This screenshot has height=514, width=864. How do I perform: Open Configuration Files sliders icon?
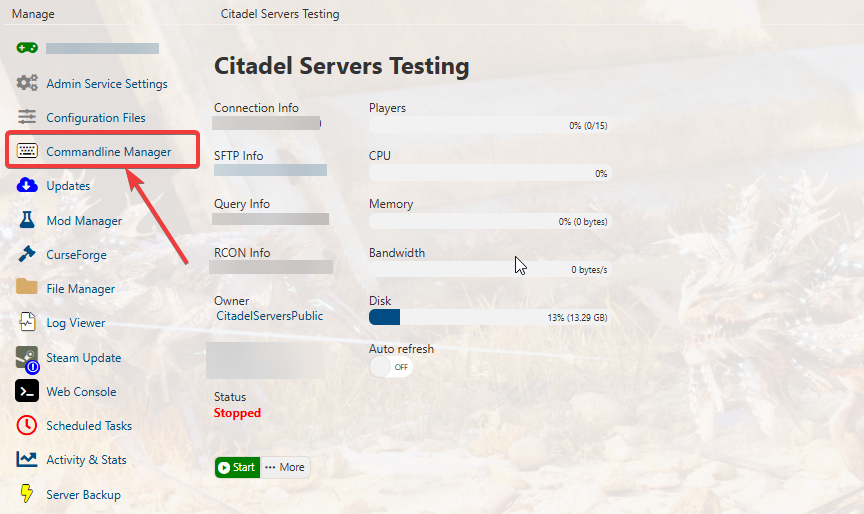[x=27, y=117]
